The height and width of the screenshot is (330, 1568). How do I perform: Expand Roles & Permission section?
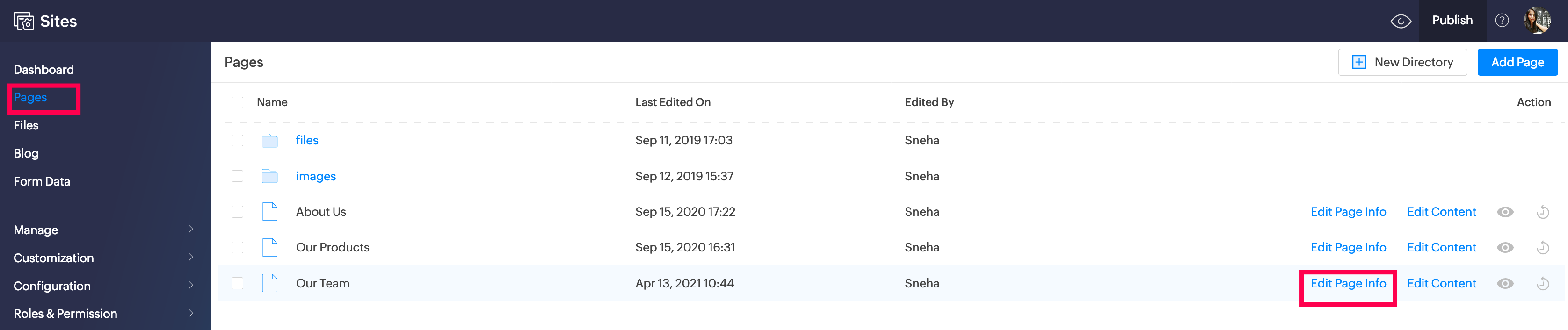coord(103,314)
